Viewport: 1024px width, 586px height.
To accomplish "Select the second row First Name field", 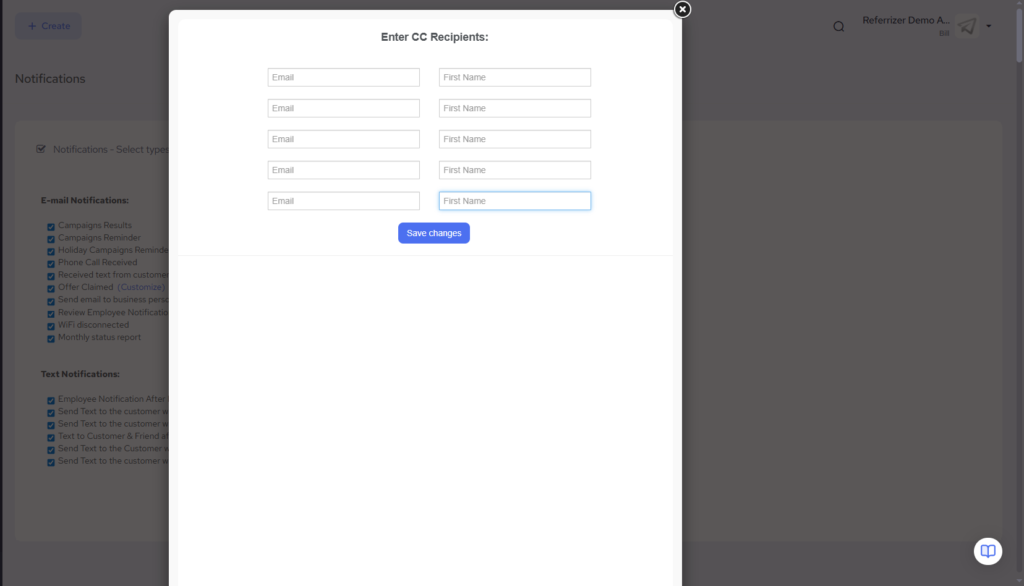I will click(x=514, y=108).
